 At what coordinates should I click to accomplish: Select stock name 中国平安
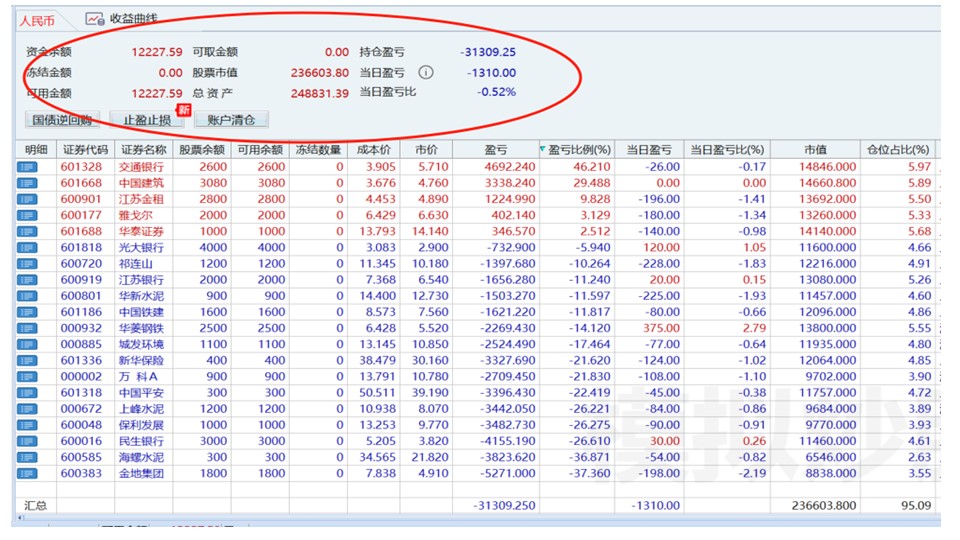point(141,392)
